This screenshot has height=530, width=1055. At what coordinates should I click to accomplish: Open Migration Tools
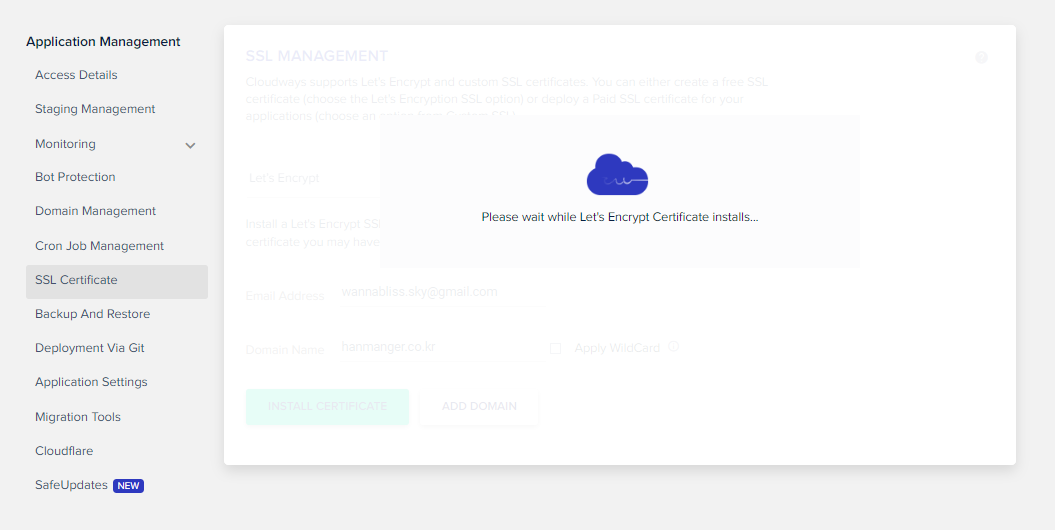tap(77, 417)
